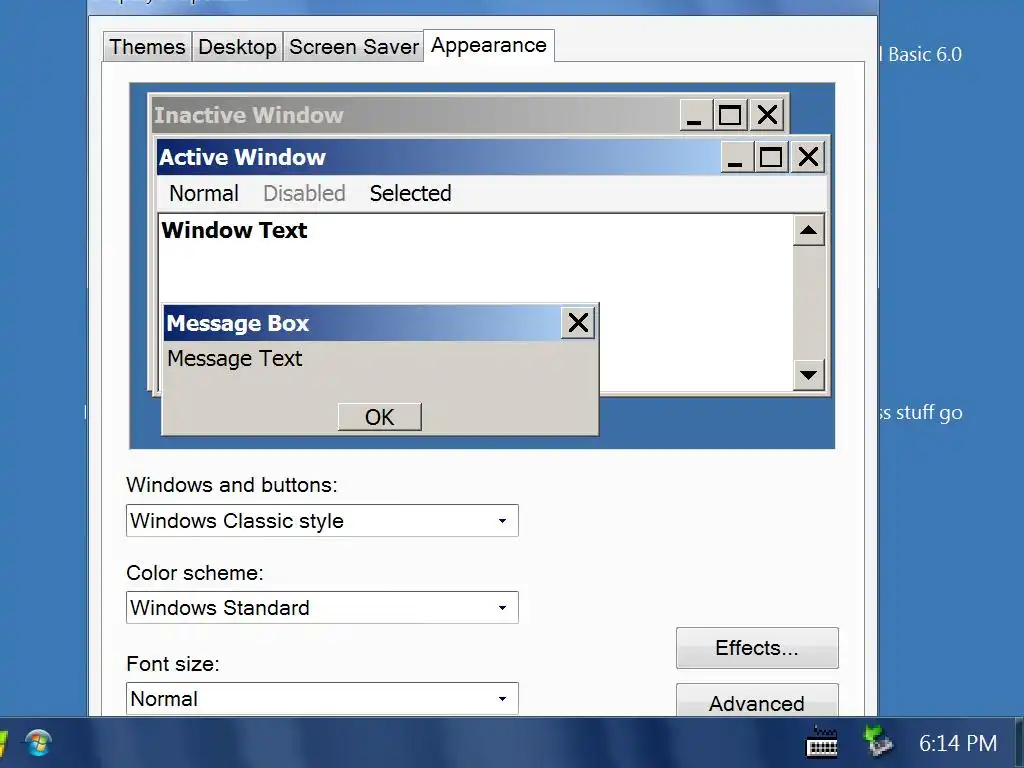Click the Normal menu item in preview
1024x768 pixels.
coord(204,193)
